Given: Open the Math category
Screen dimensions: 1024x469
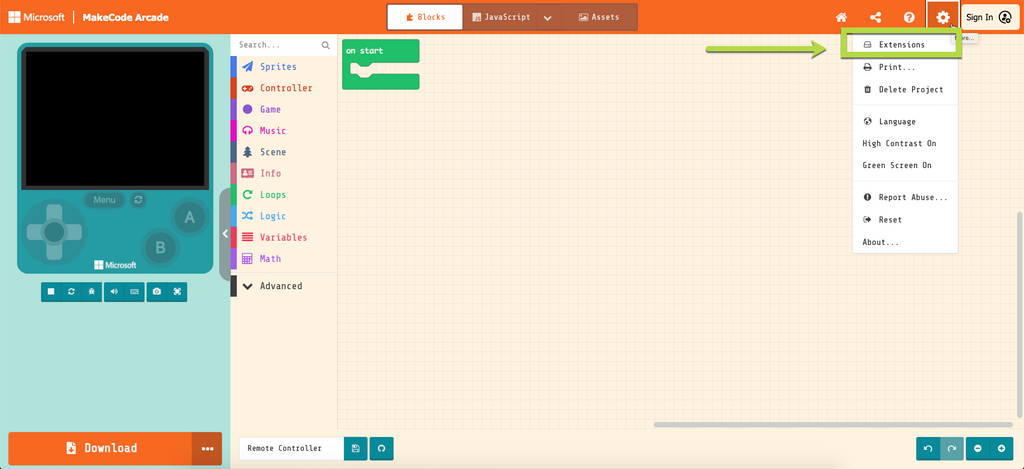Looking at the screenshot, I should (x=283, y=259).
